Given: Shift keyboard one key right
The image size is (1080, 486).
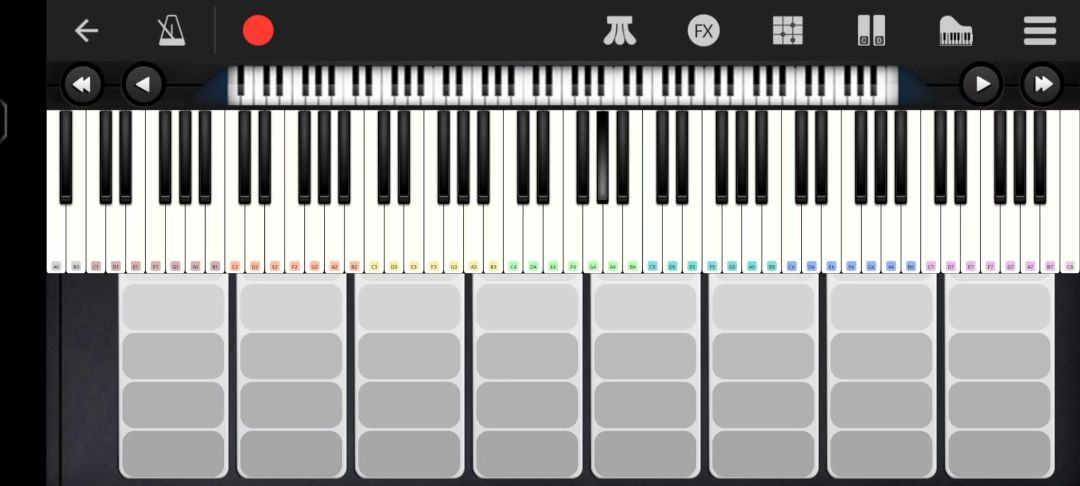Looking at the screenshot, I should pyautogui.click(x=982, y=85).
